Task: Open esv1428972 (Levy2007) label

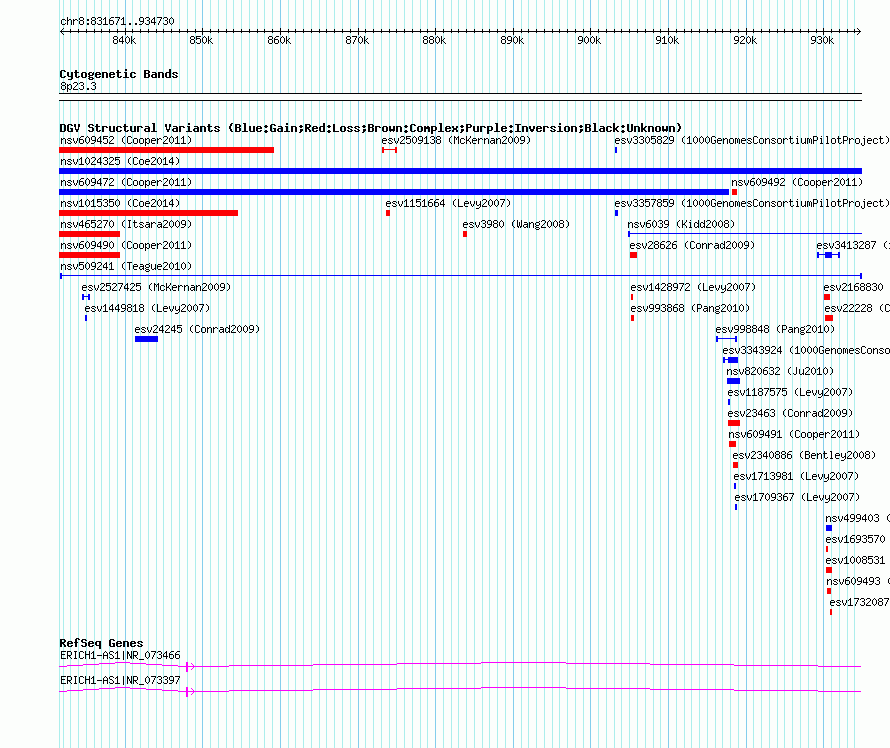Action: coord(693,287)
